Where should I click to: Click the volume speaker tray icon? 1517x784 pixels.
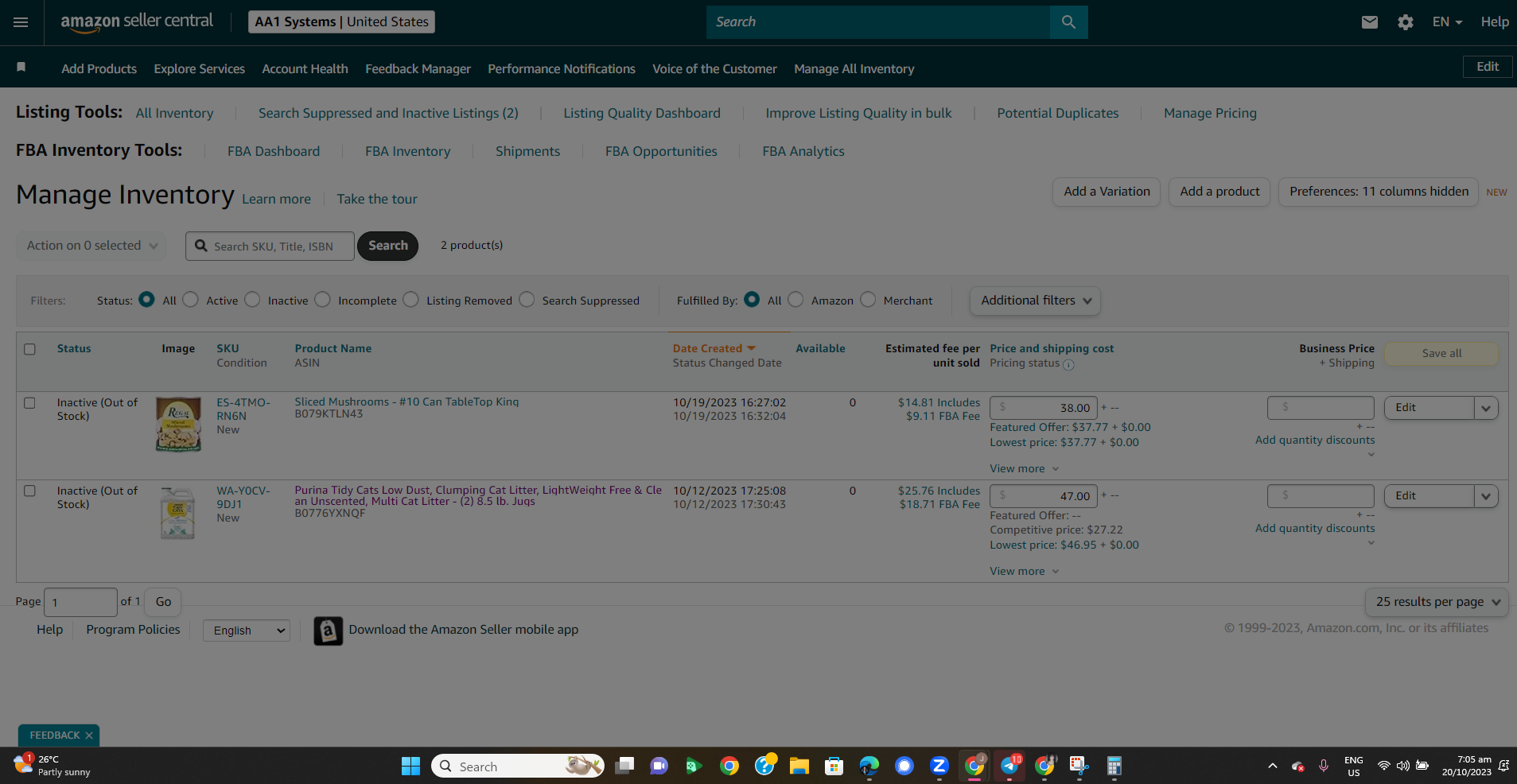click(x=1403, y=766)
